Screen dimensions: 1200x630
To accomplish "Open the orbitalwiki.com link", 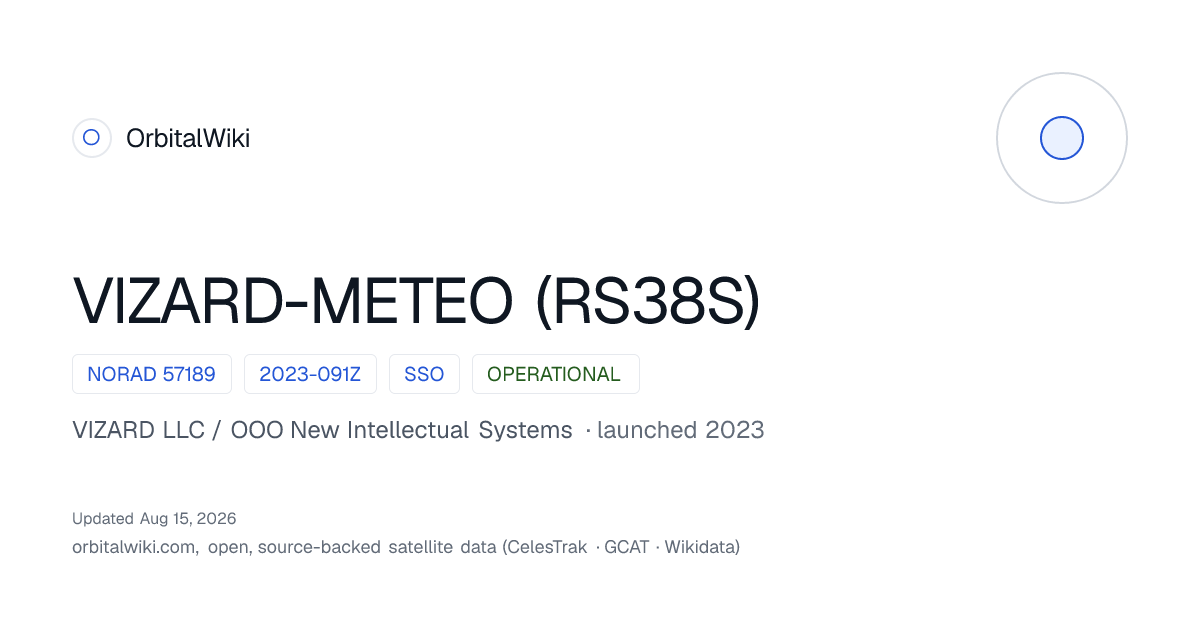I will pyautogui.click(x=135, y=547).
